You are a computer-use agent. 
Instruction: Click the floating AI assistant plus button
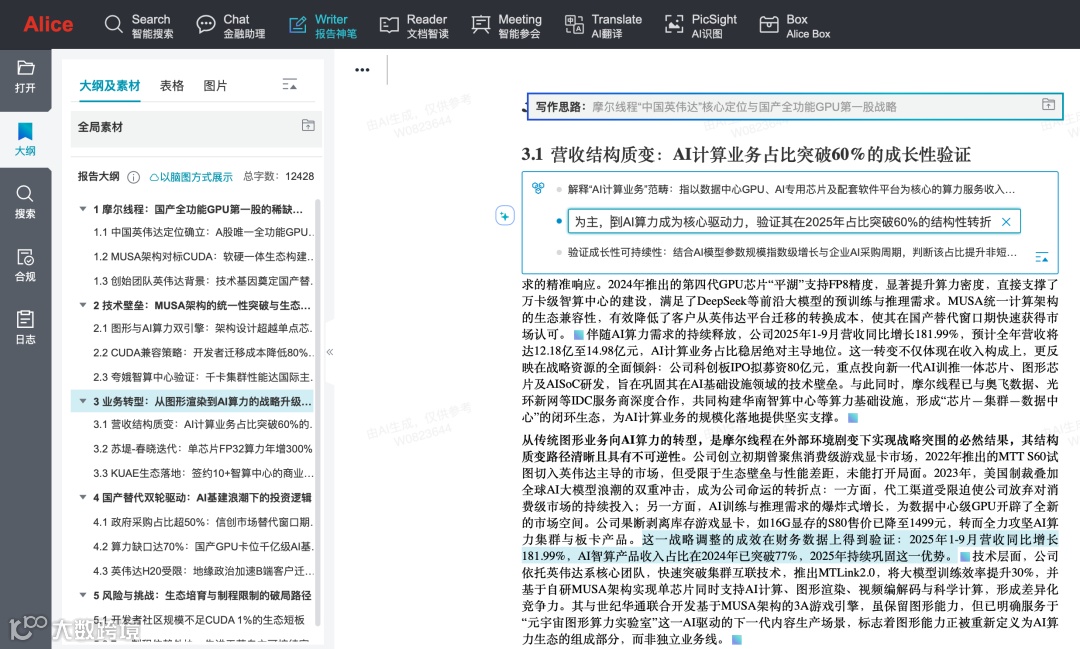(504, 215)
